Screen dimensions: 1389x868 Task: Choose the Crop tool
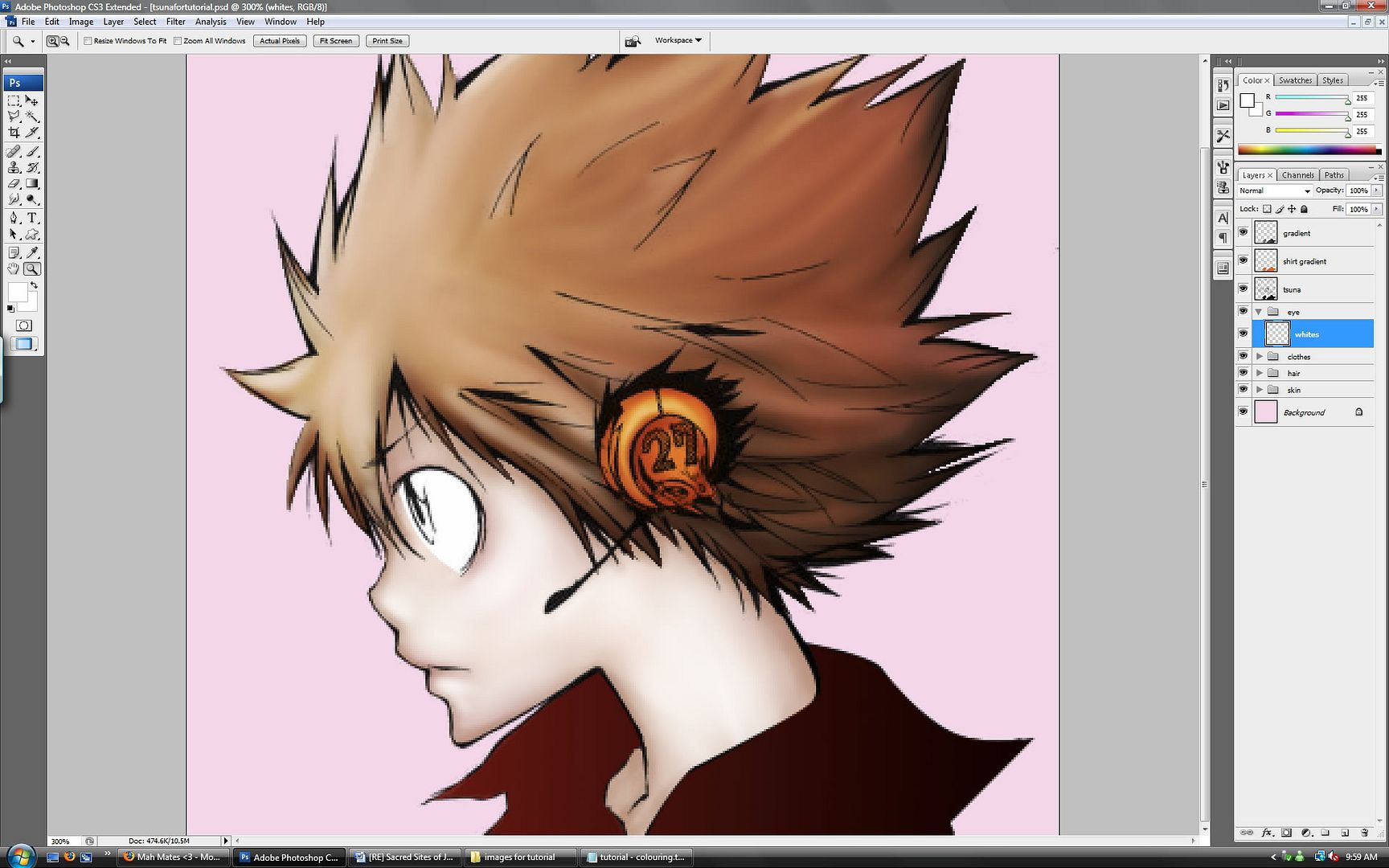click(14, 133)
